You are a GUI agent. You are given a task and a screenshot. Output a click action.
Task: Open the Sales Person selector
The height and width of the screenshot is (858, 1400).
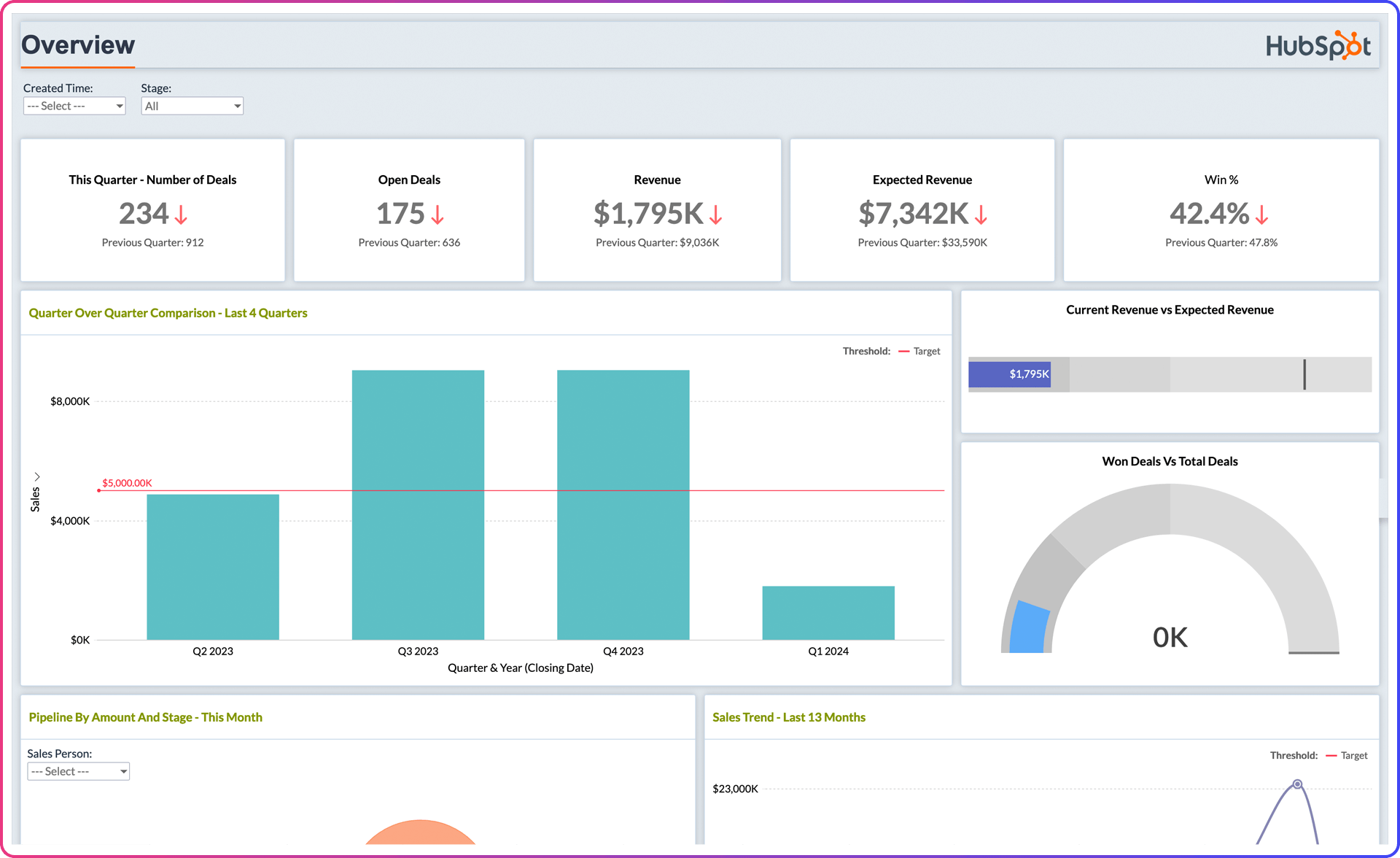(x=78, y=770)
